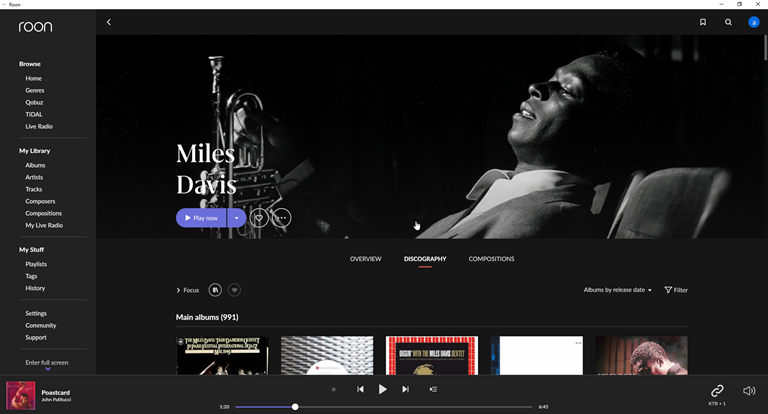The width and height of the screenshot is (768, 414).
Task: Click the track progress slider handle
Action: [295, 407]
